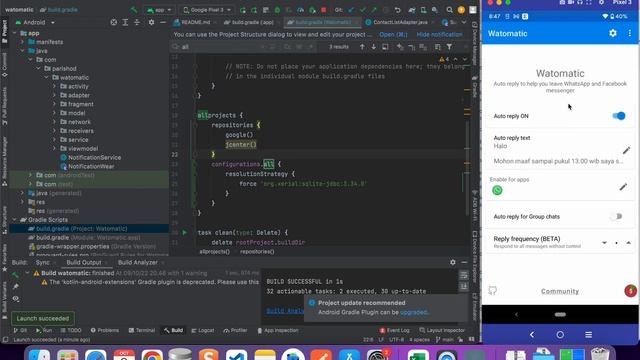Go to previous search occurrence arrow
This screenshot has height=360, width=640.
[x=362, y=47]
